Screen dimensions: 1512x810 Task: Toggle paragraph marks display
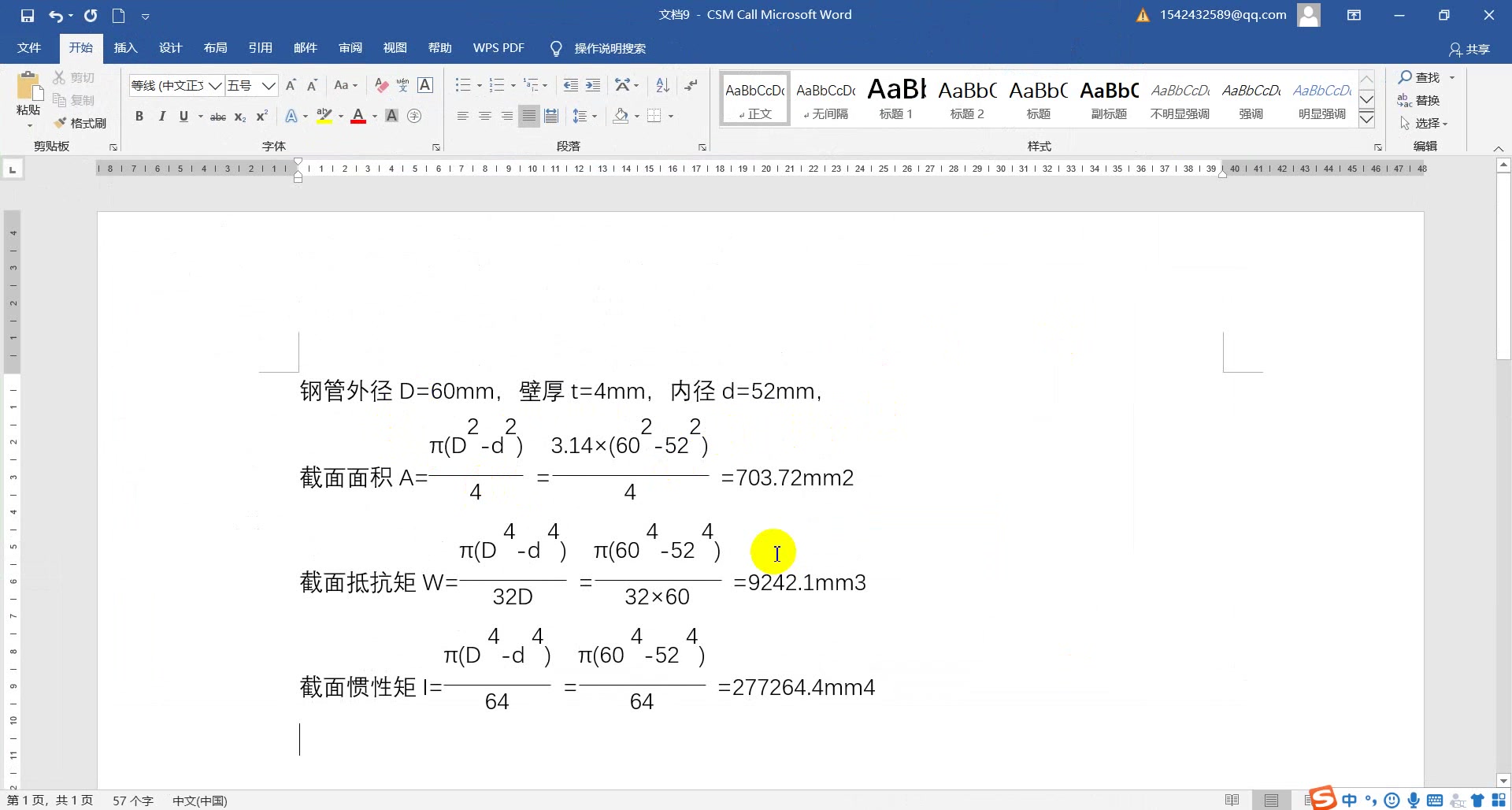pyautogui.click(x=691, y=85)
